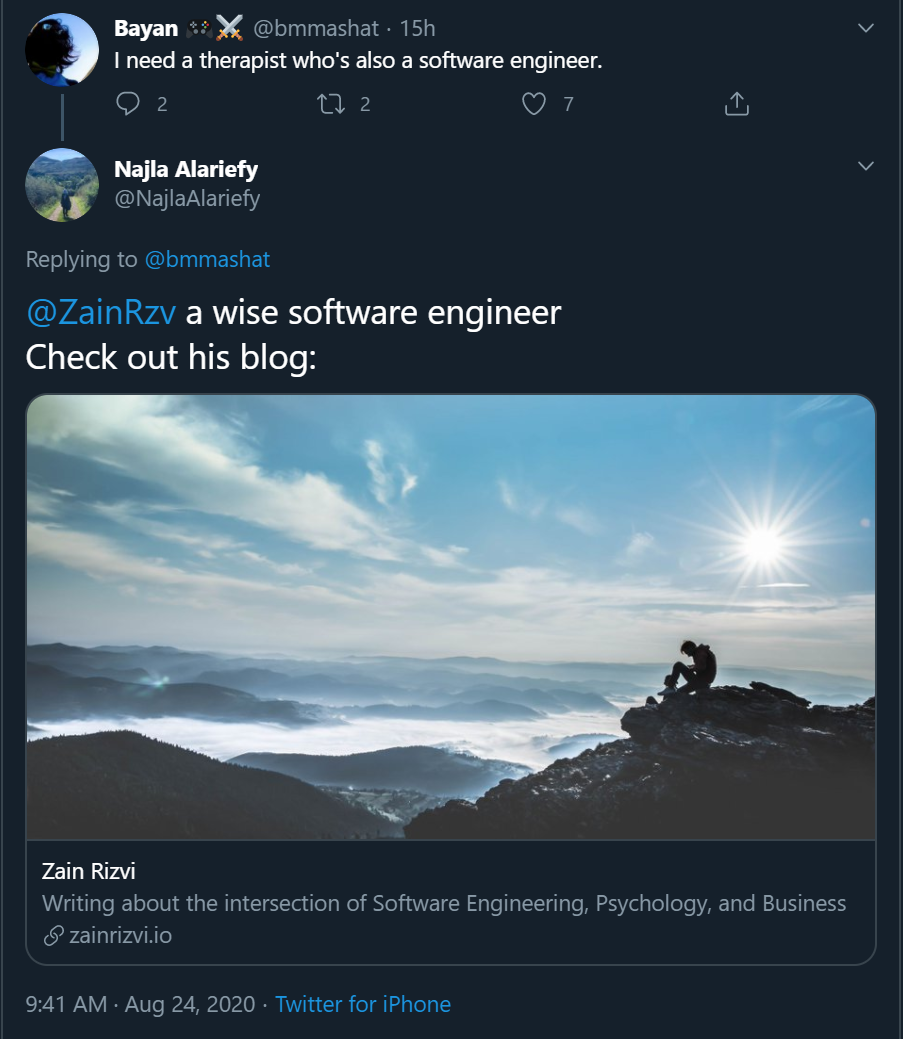The height and width of the screenshot is (1039, 903).
Task: Open Najla Alariefy's profile avatar
Action: tap(62, 185)
